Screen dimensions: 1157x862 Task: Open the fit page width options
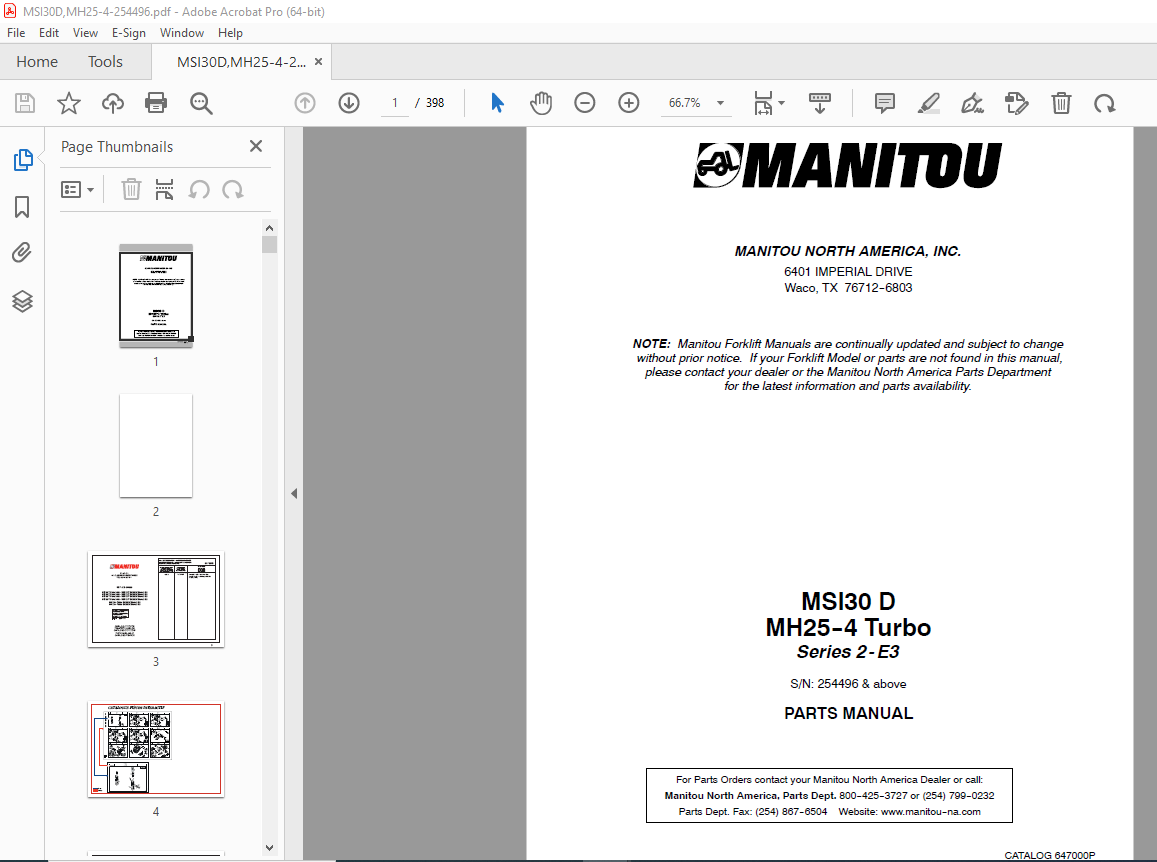[769, 103]
